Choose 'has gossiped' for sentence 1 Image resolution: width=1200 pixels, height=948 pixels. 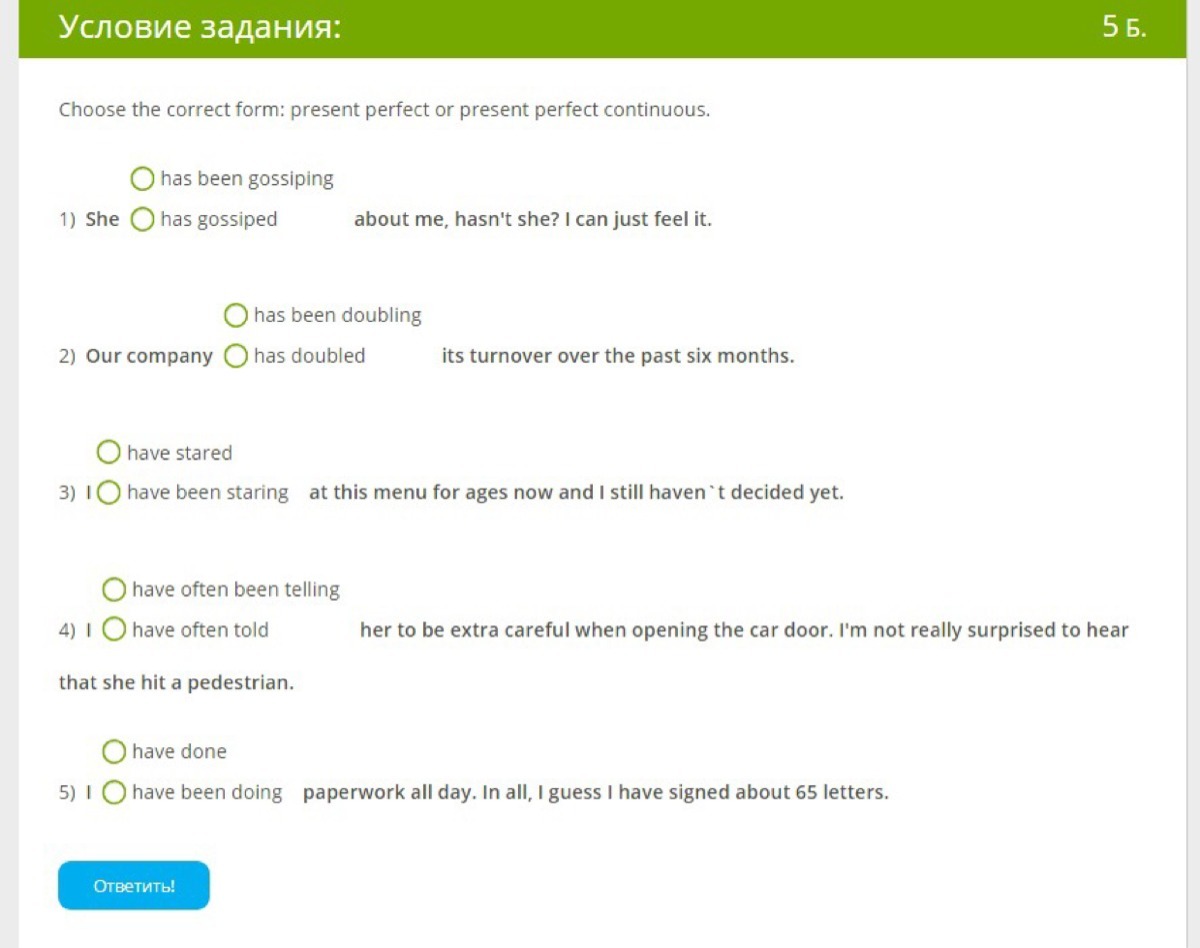(x=143, y=219)
